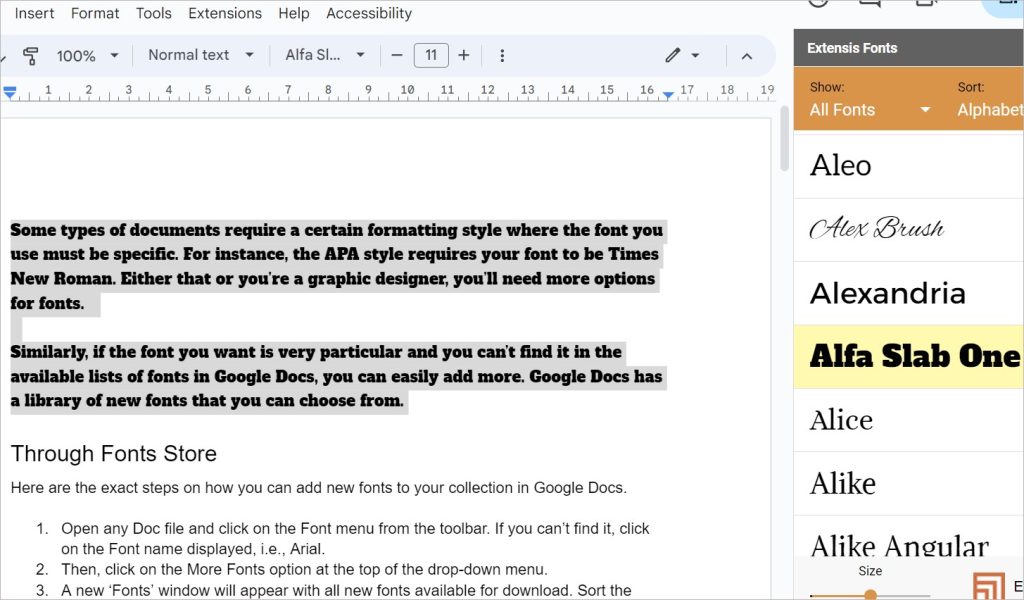The image size is (1024, 600).
Task: Hide the menus with the collapse arrow
Action: [748, 56]
